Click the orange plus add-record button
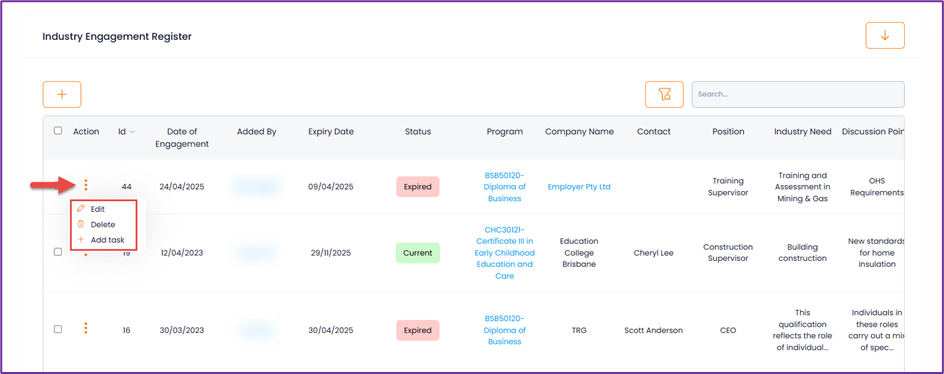The height and width of the screenshot is (374, 944). [61, 95]
